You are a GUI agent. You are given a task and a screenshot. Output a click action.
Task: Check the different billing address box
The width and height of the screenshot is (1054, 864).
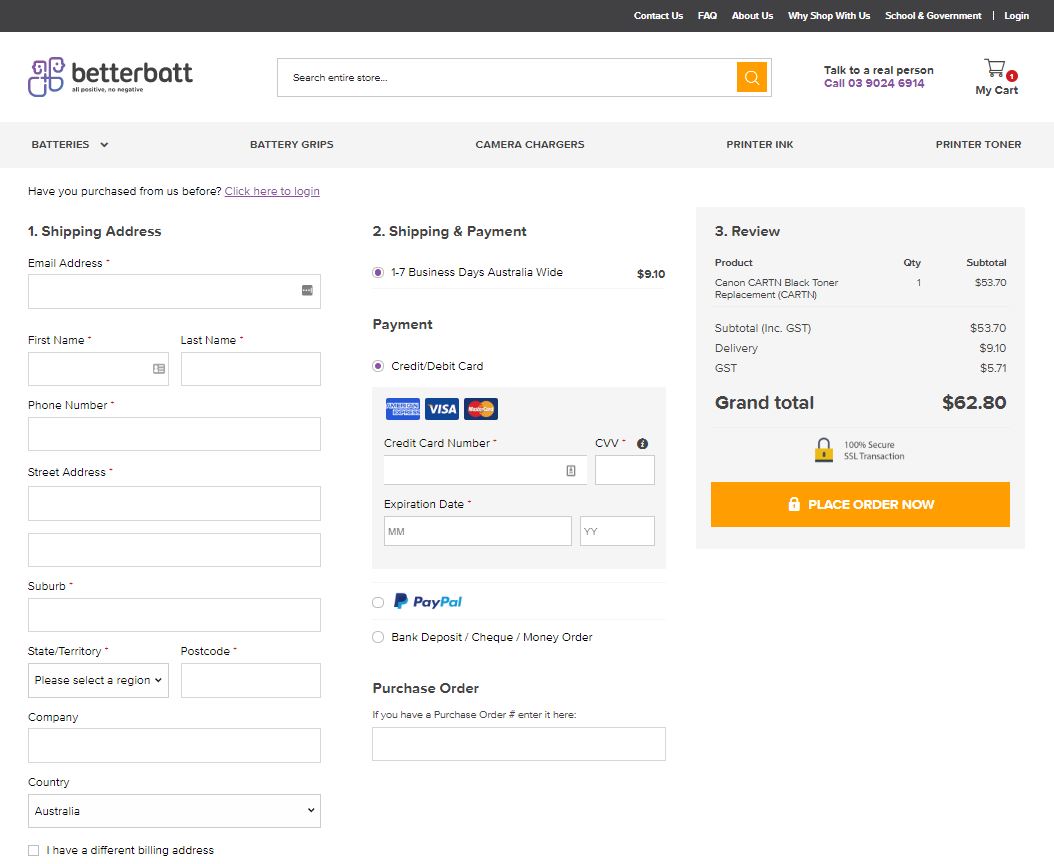click(x=34, y=850)
